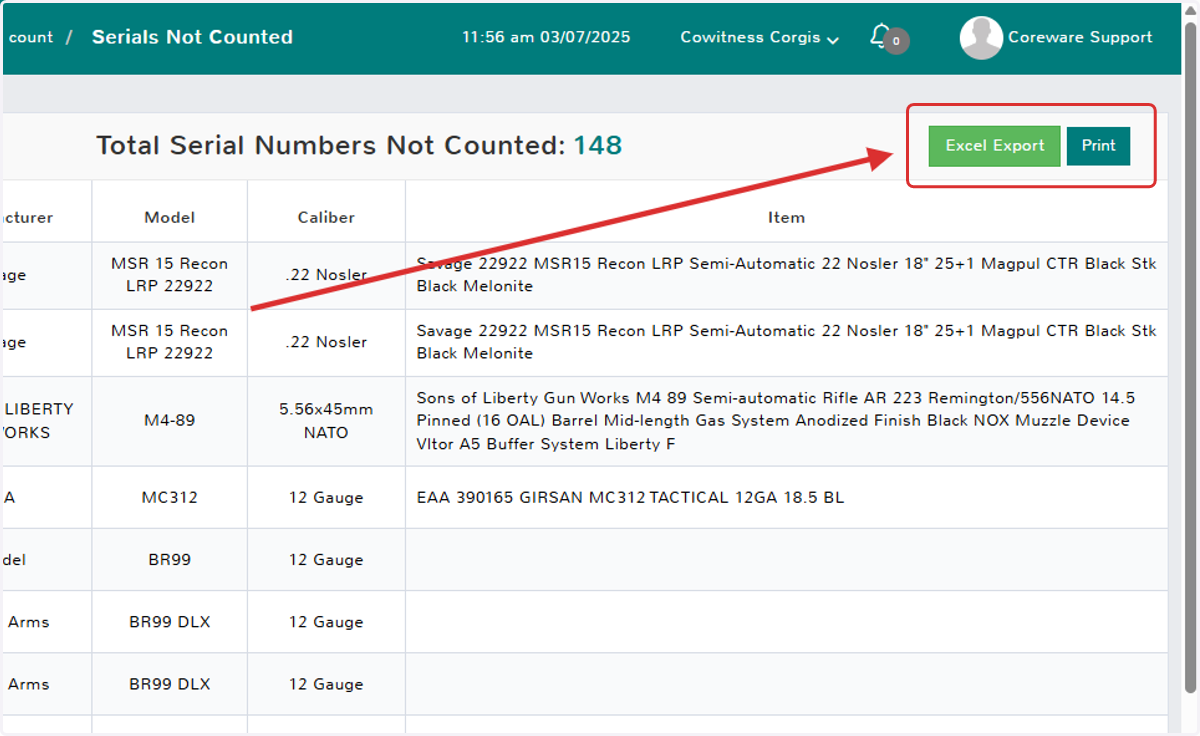
Task: Select the Serials Not Counted breadcrumb title
Action: 192,38
